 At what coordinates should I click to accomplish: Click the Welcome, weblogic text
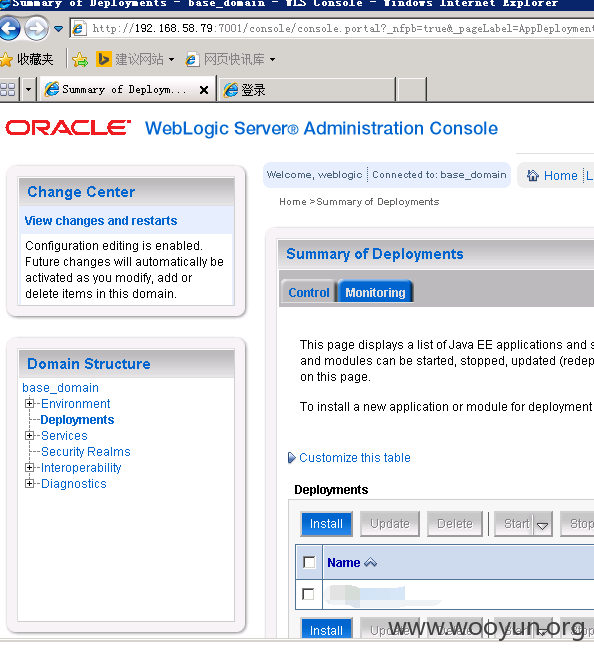[x=315, y=174]
